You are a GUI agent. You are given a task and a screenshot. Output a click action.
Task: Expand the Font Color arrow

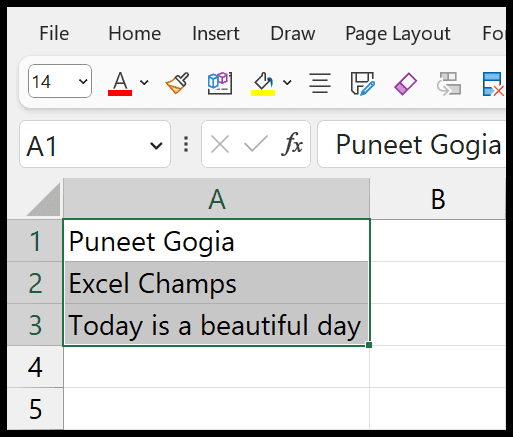click(144, 82)
